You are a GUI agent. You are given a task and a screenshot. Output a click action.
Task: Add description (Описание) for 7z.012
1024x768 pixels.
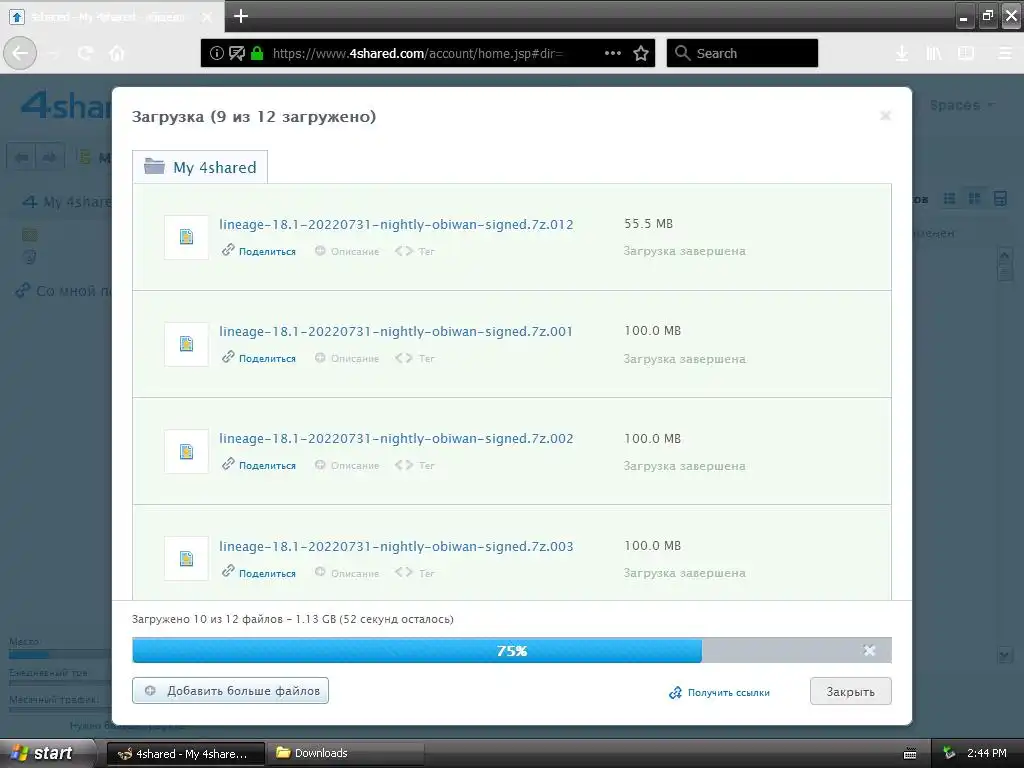coord(347,251)
